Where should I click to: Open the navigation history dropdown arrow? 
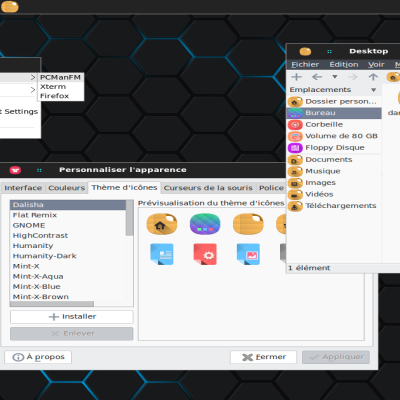pos(335,77)
